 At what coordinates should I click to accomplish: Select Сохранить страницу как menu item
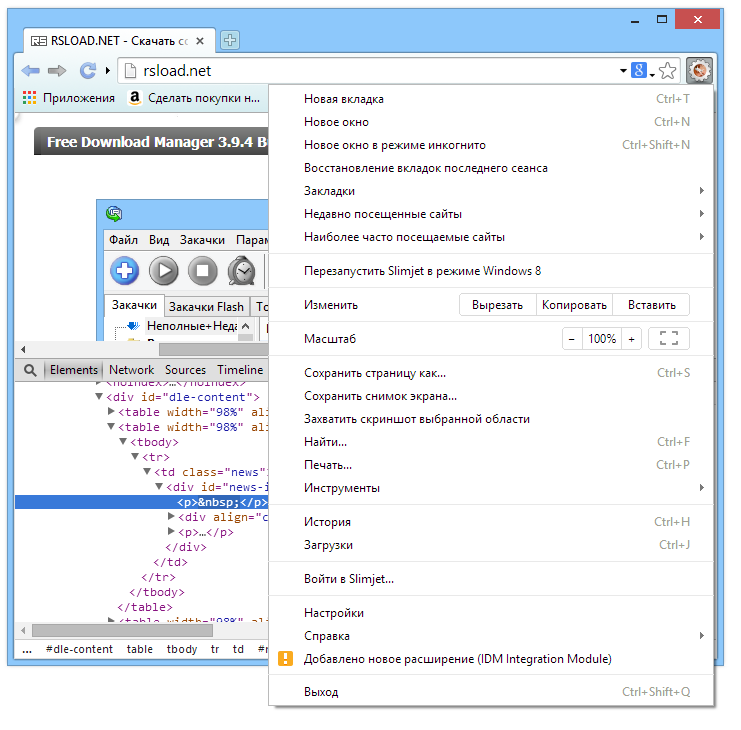(491, 373)
